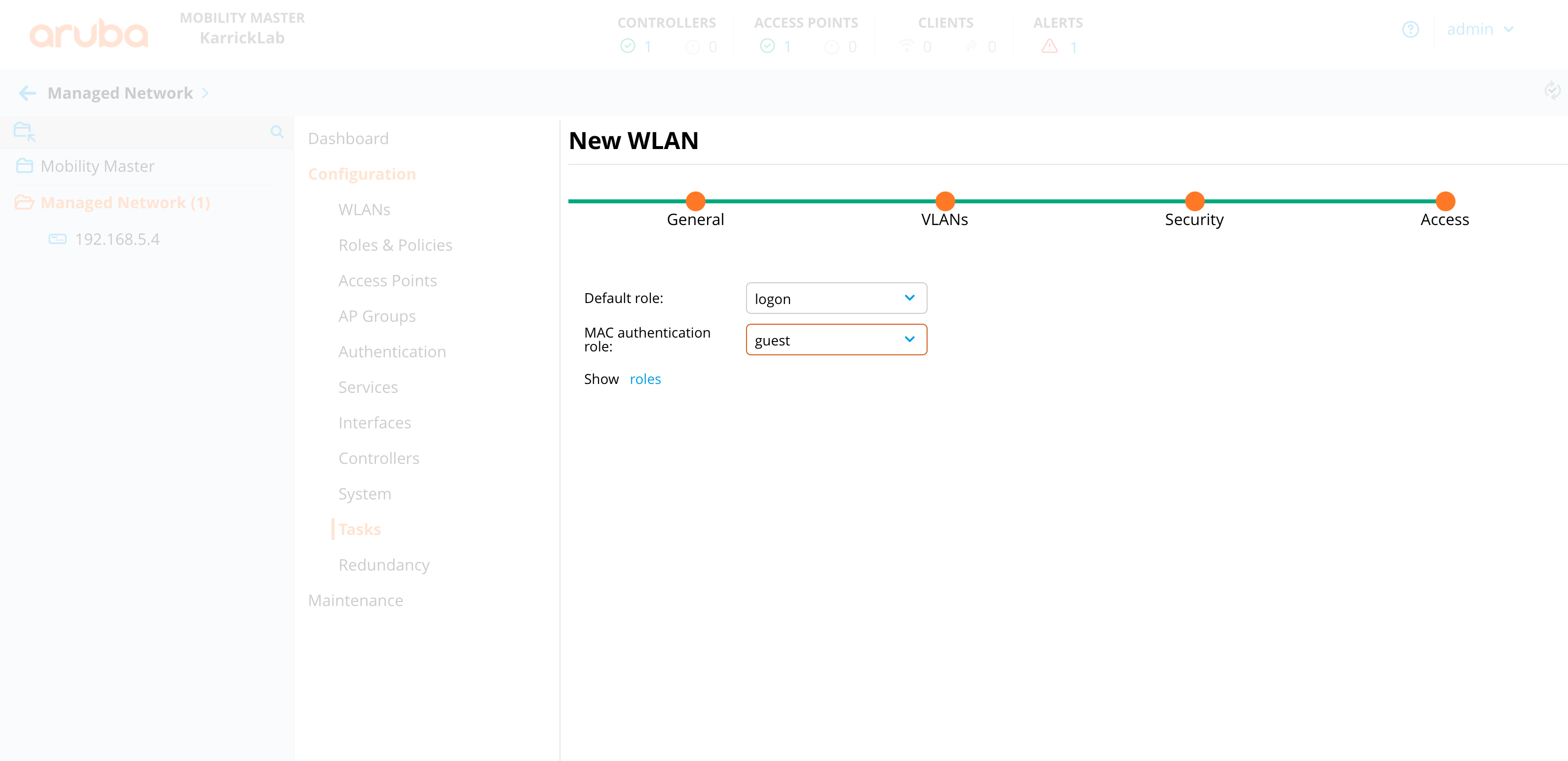Click the search magnifier in the sidebar
The image size is (1568, 761).
(x=277, y=132)
